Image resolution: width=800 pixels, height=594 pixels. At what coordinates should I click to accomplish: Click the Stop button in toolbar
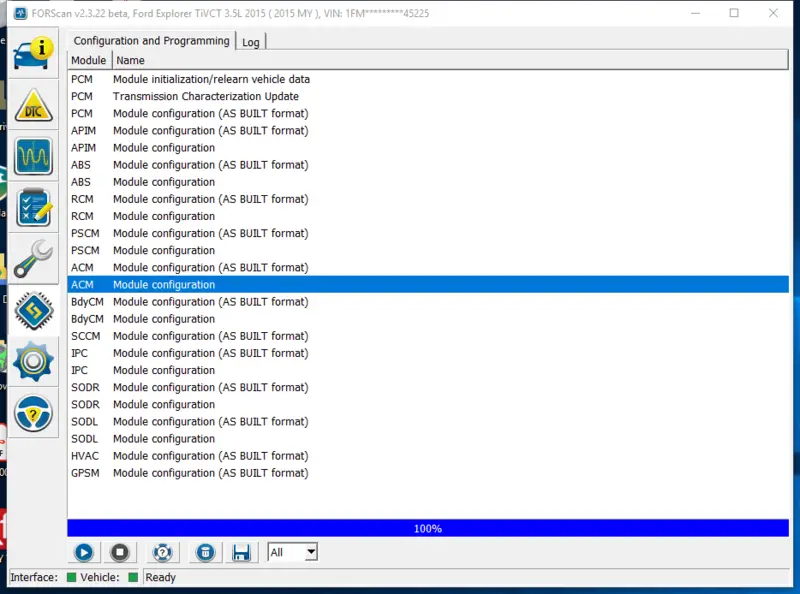(x=120, y=552)
